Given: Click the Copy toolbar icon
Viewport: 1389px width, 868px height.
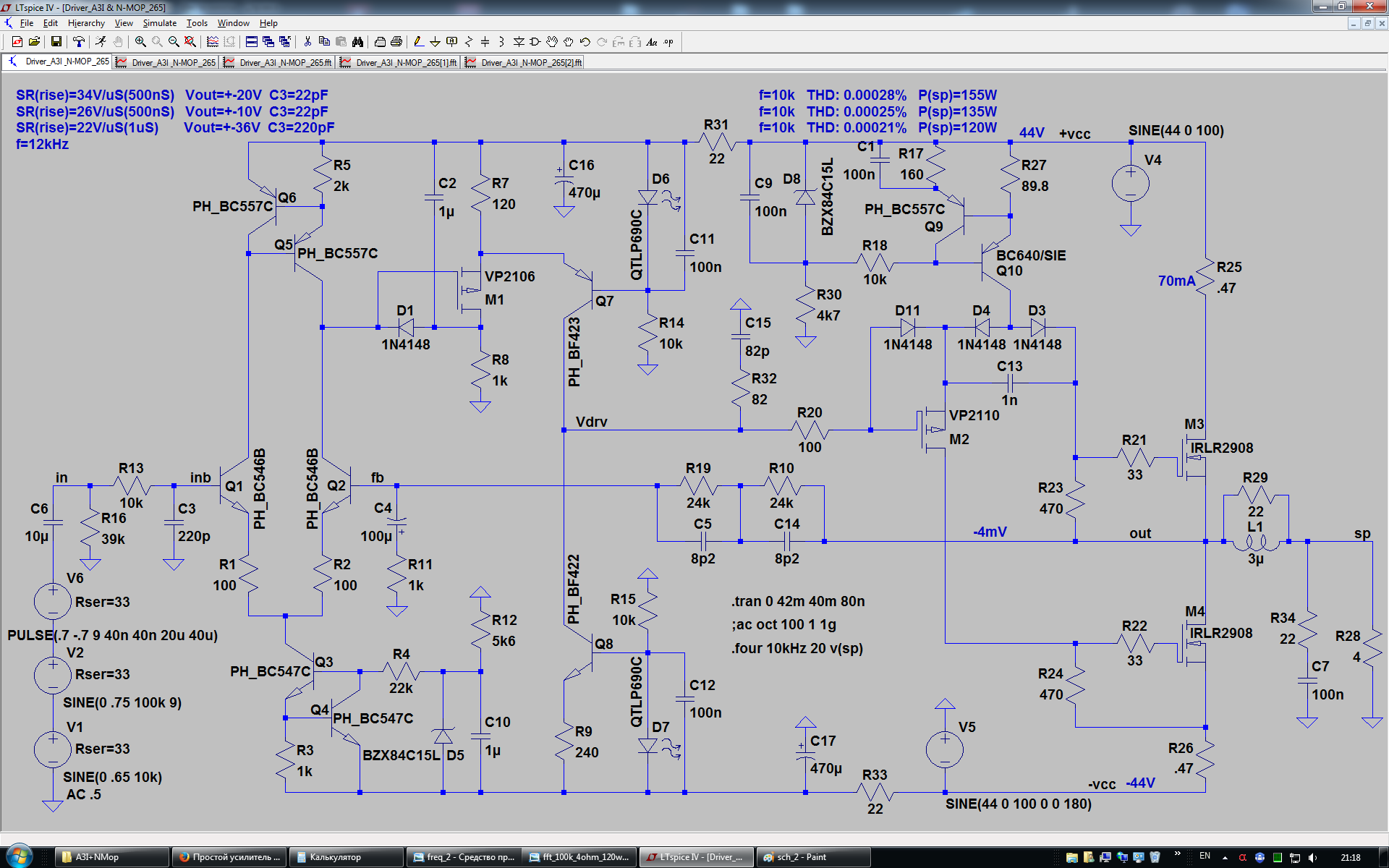Looking at the screenshot, I should tap(324, 42).
